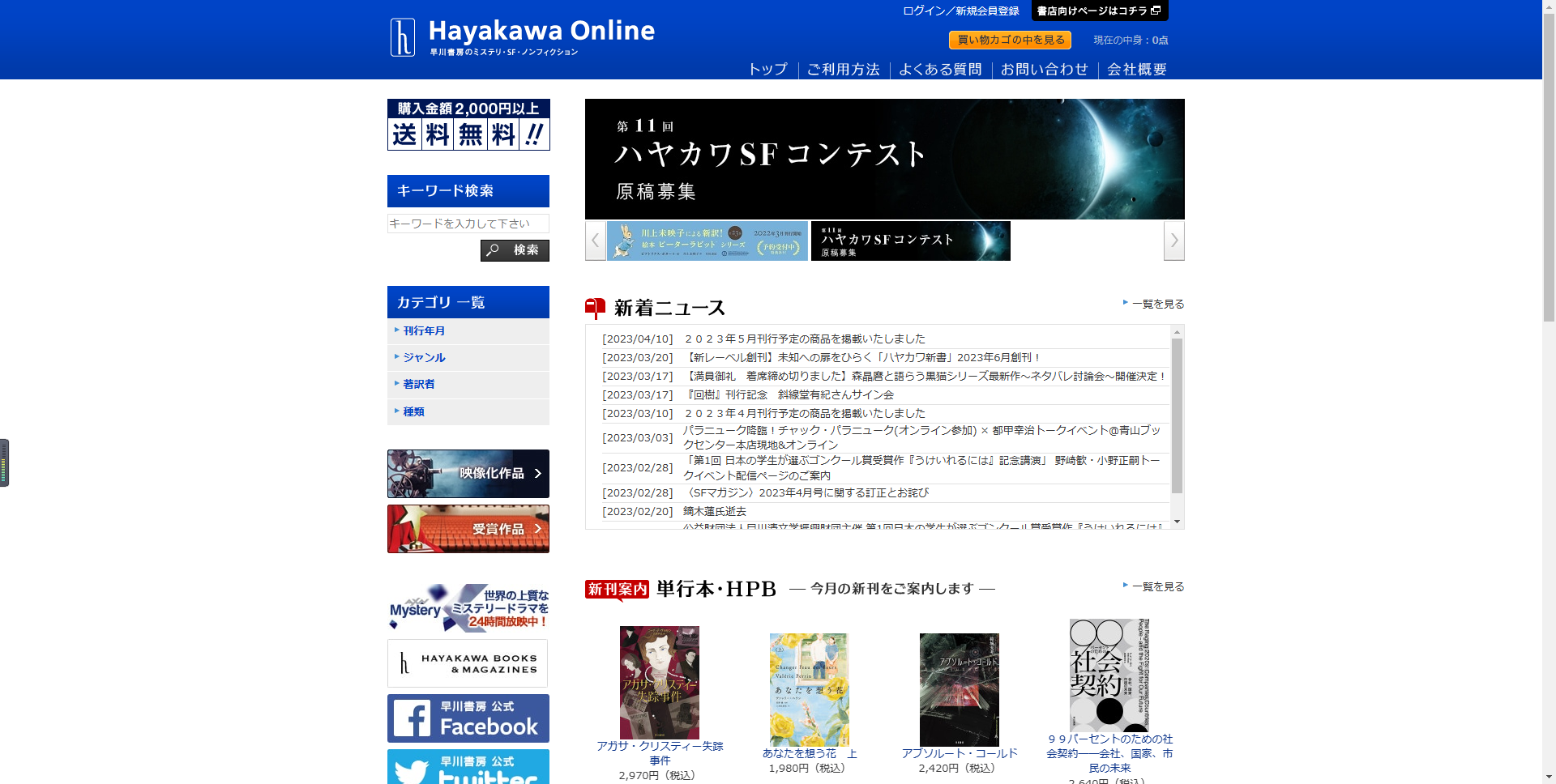Open the login / new member registration link
This screenshot has width=1556, height=784.
pos(961,11)
